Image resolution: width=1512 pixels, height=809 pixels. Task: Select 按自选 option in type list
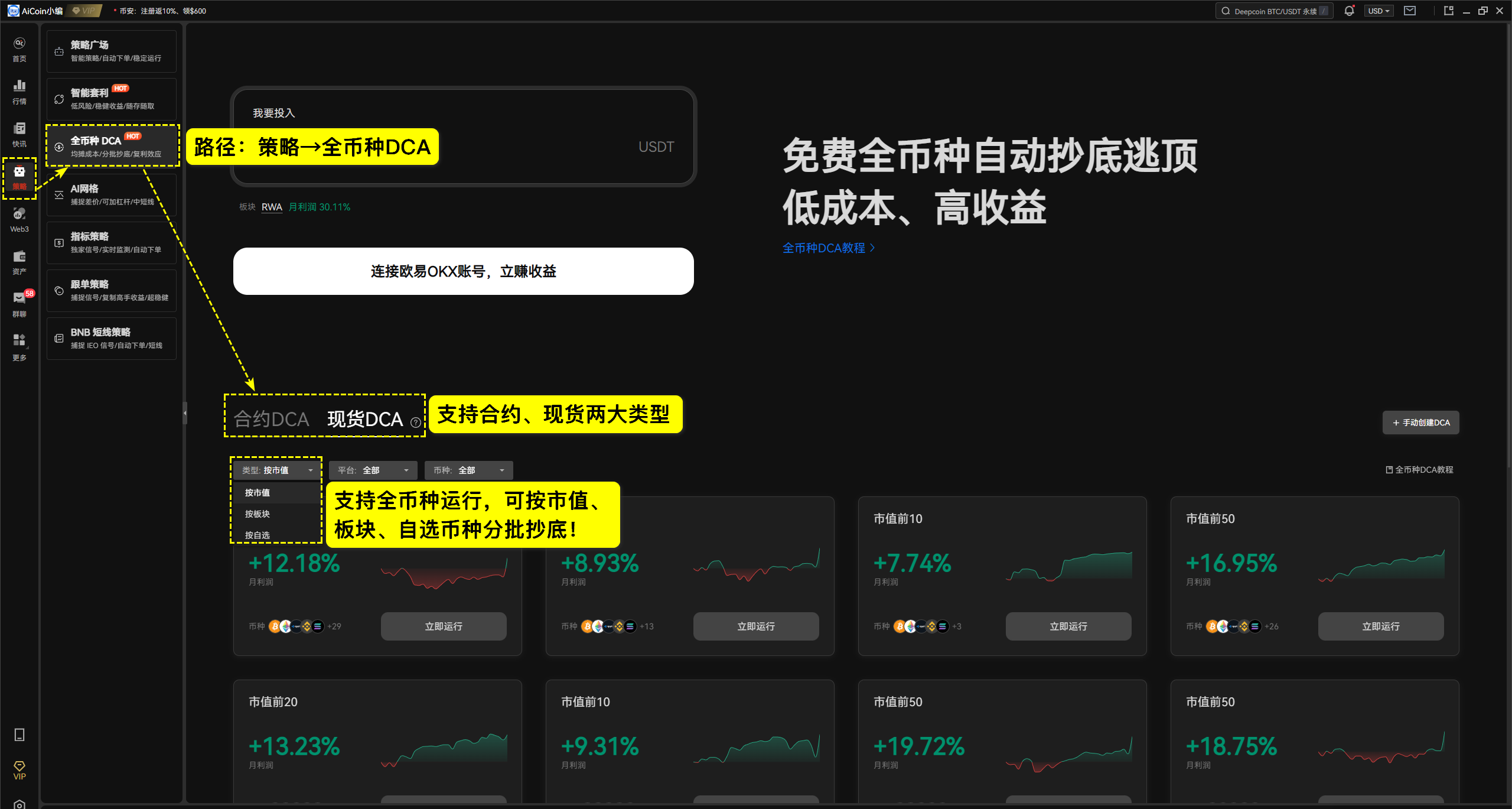(276, 535)
